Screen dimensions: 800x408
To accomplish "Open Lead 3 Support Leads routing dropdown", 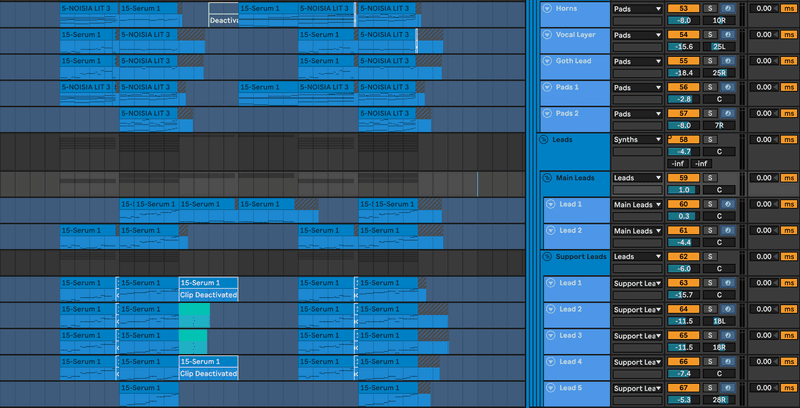I will 637,336.
